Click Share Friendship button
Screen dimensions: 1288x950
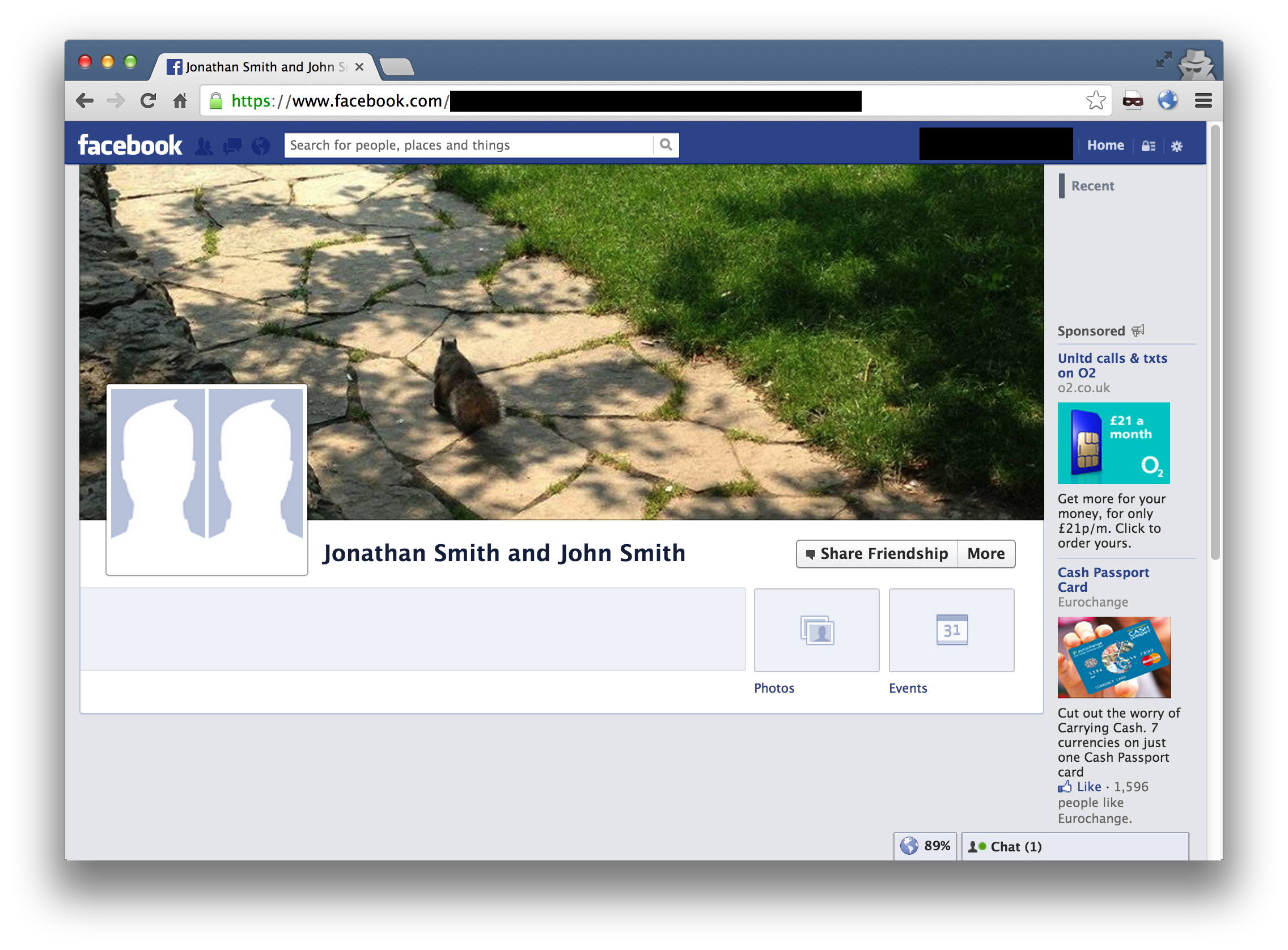877,554
